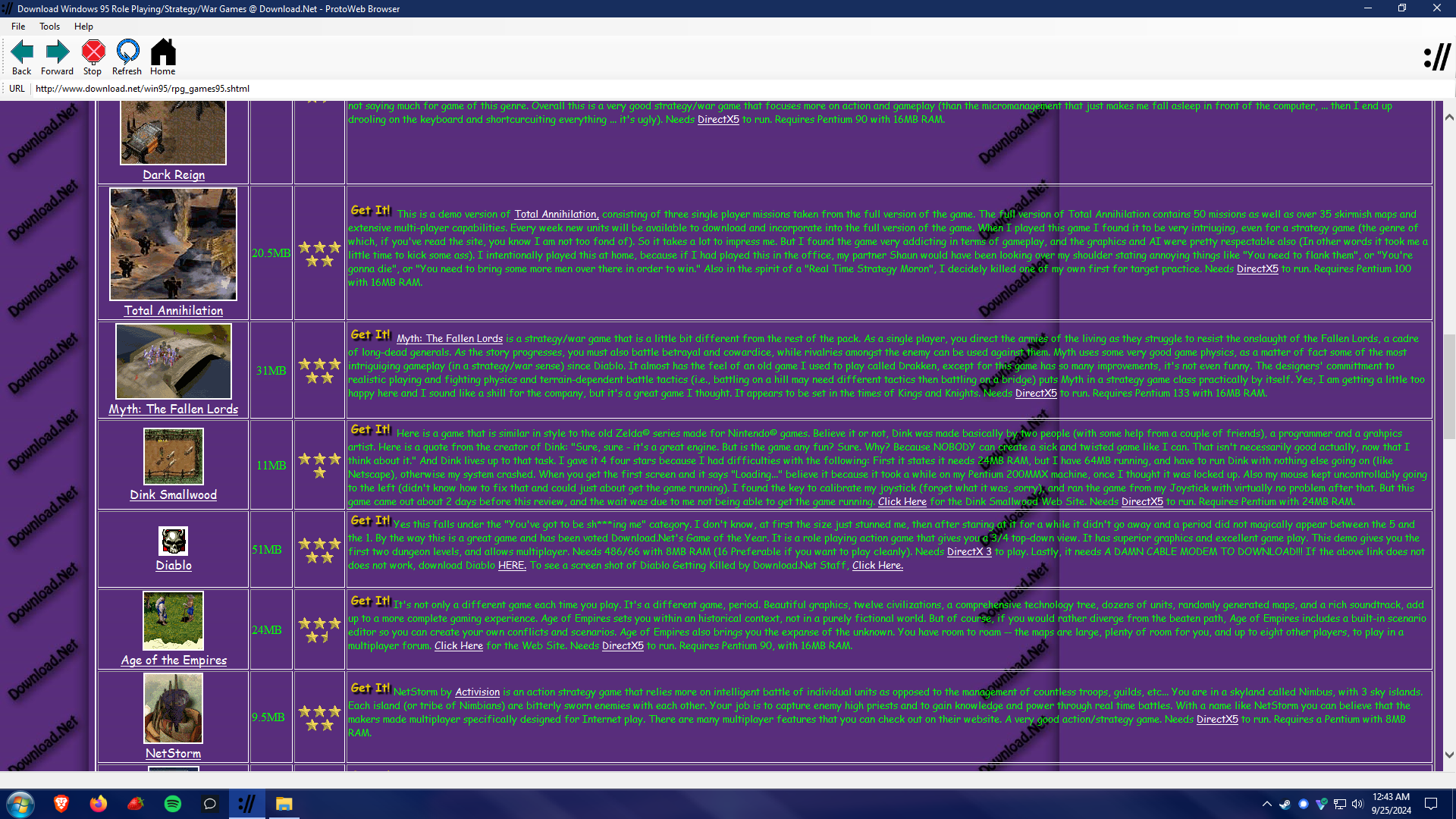Image resolution: width=1456 pixels, height=819 pixels.
Task: Open the Activision link in NetStorm description
Action: click(477, 692)
